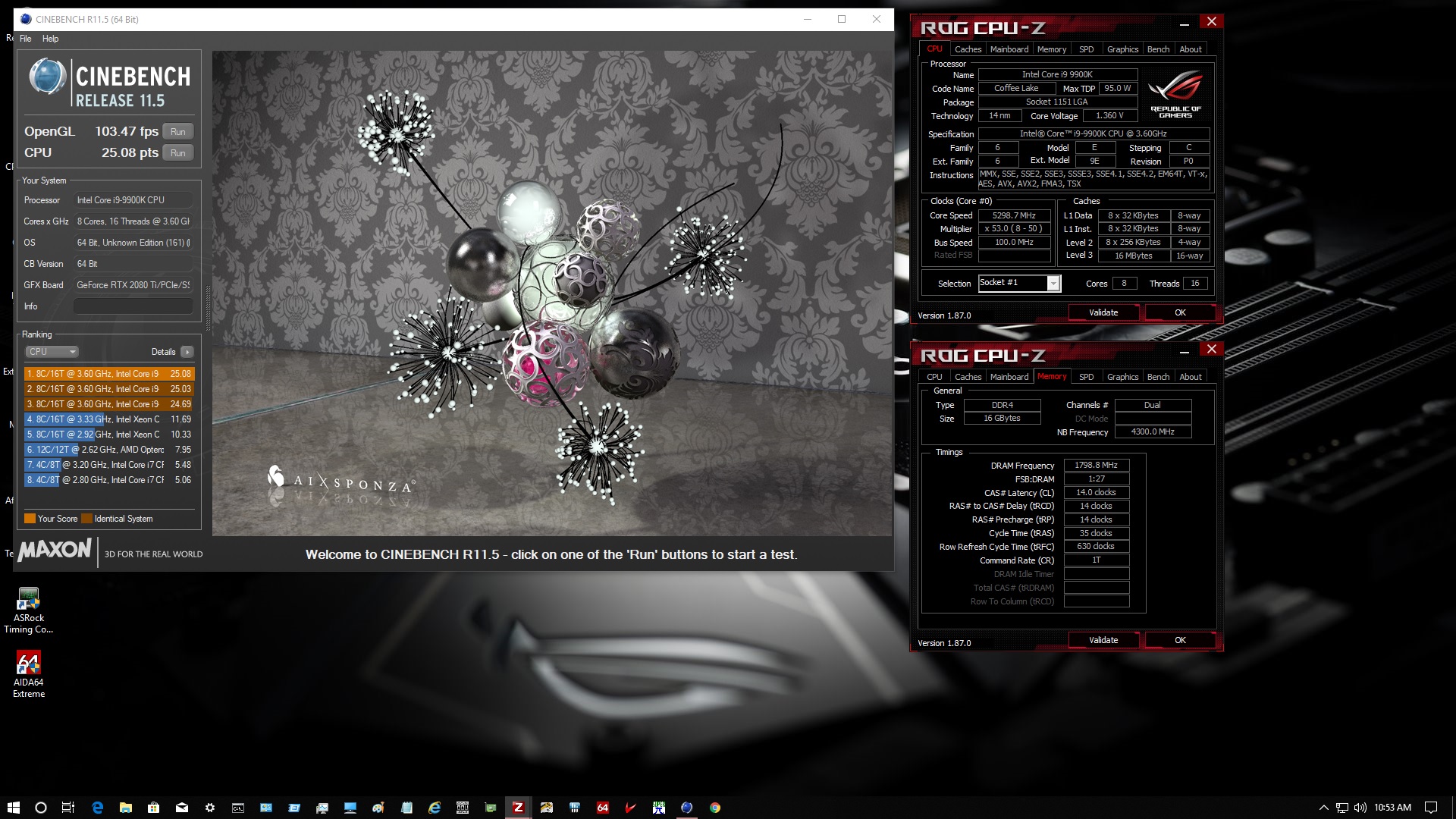Click the Multiplier x 53.0 field
The image size is (1456, 819).
[x=1014, y=228]
